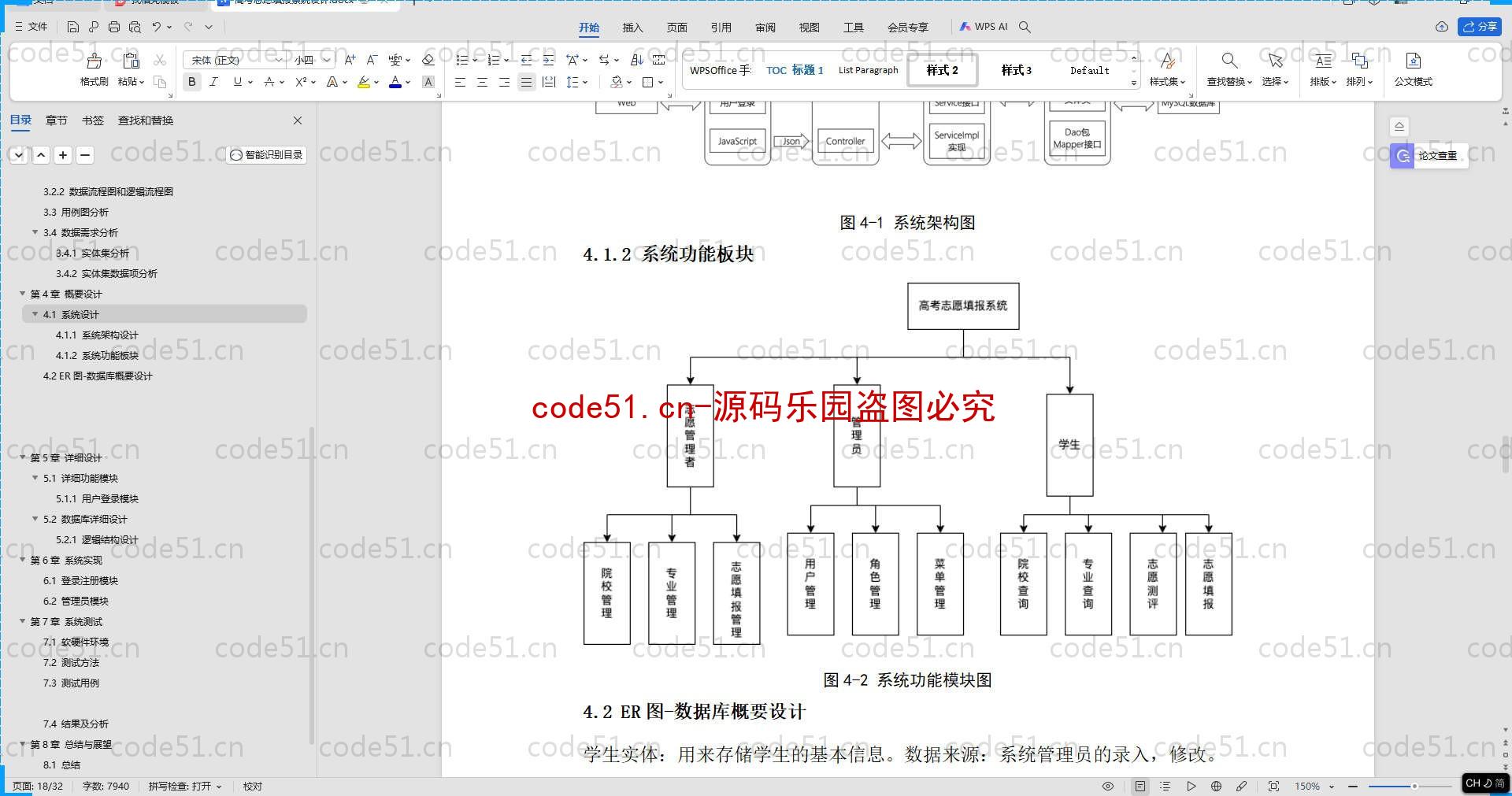Open bullet list dropdown arrow
This screenshot has height=796, width=1512.
point(475,60)
